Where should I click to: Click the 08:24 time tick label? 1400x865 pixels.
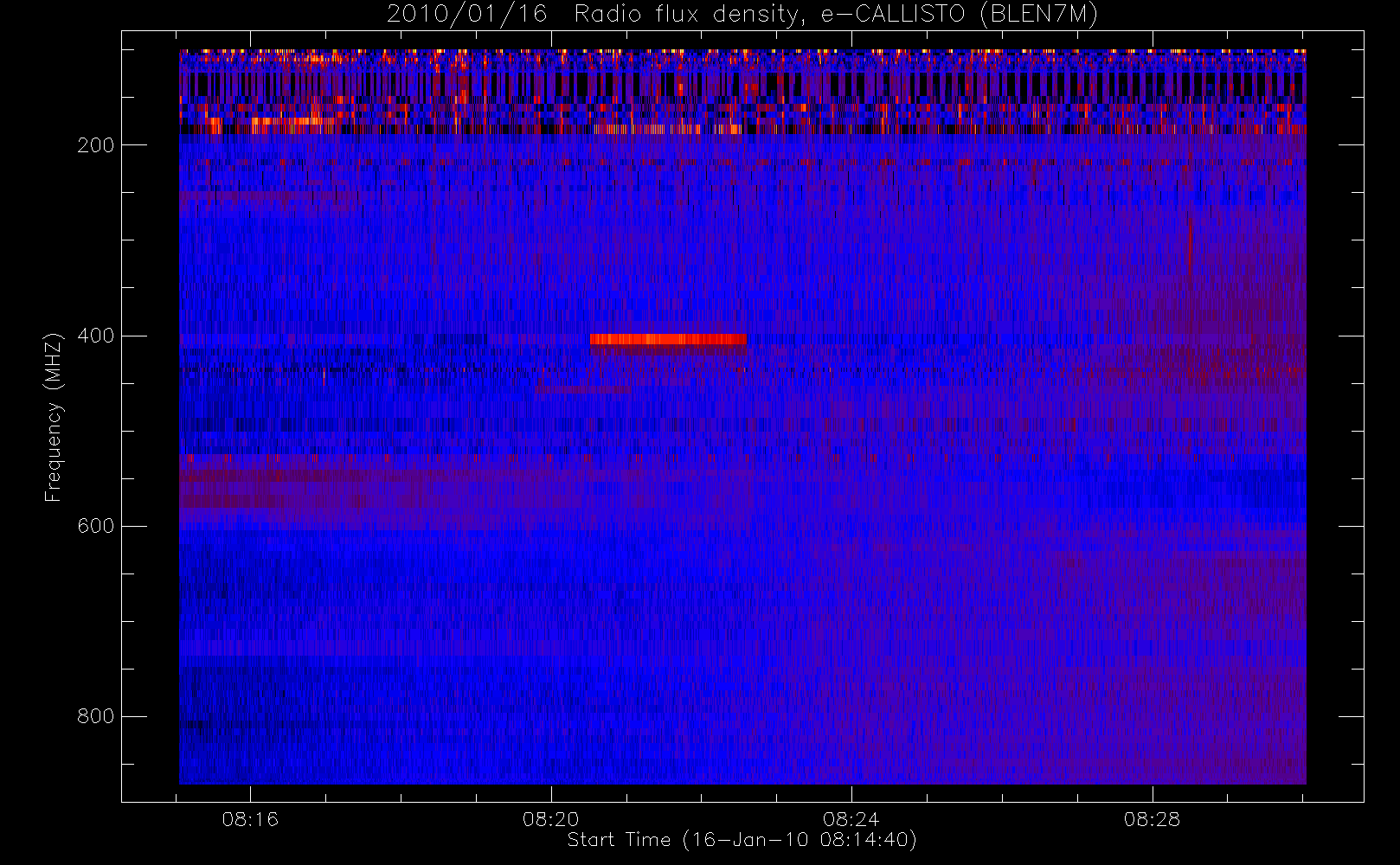tap(851, 819)
